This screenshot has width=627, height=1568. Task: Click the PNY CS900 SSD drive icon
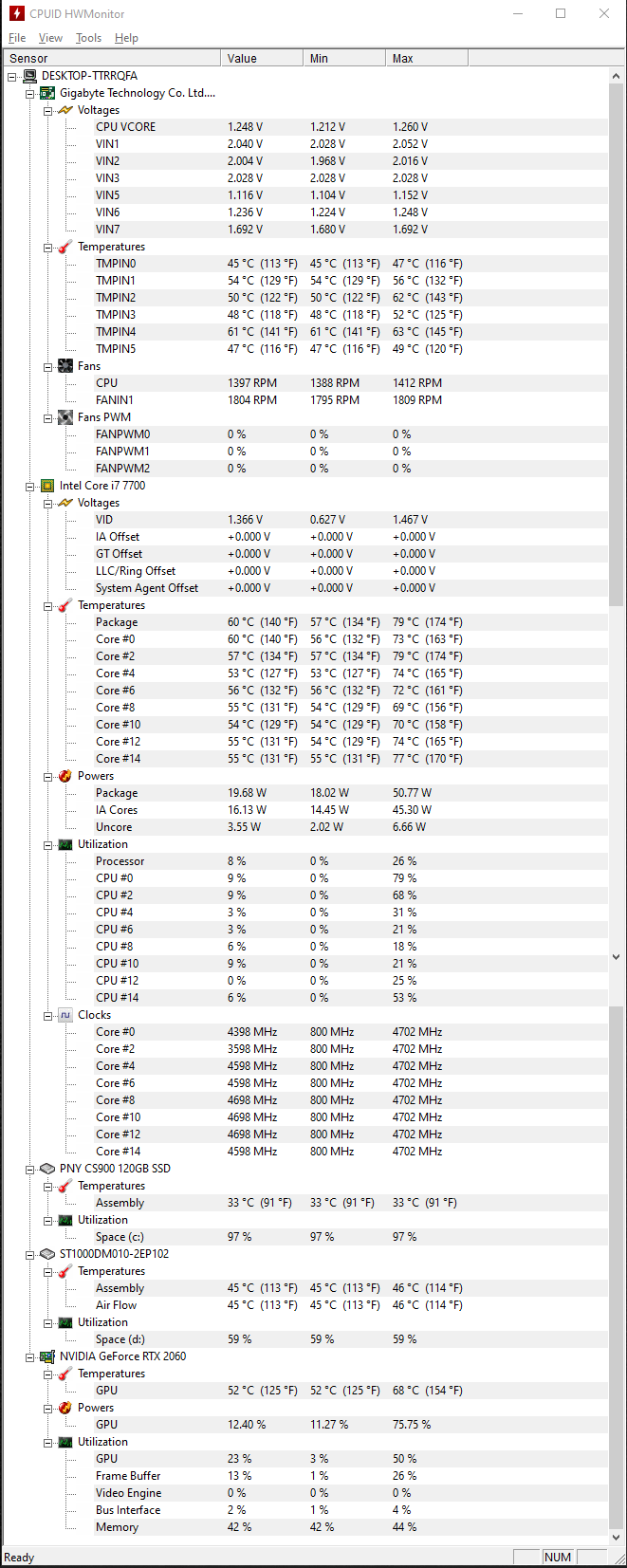coord(47,1169)
